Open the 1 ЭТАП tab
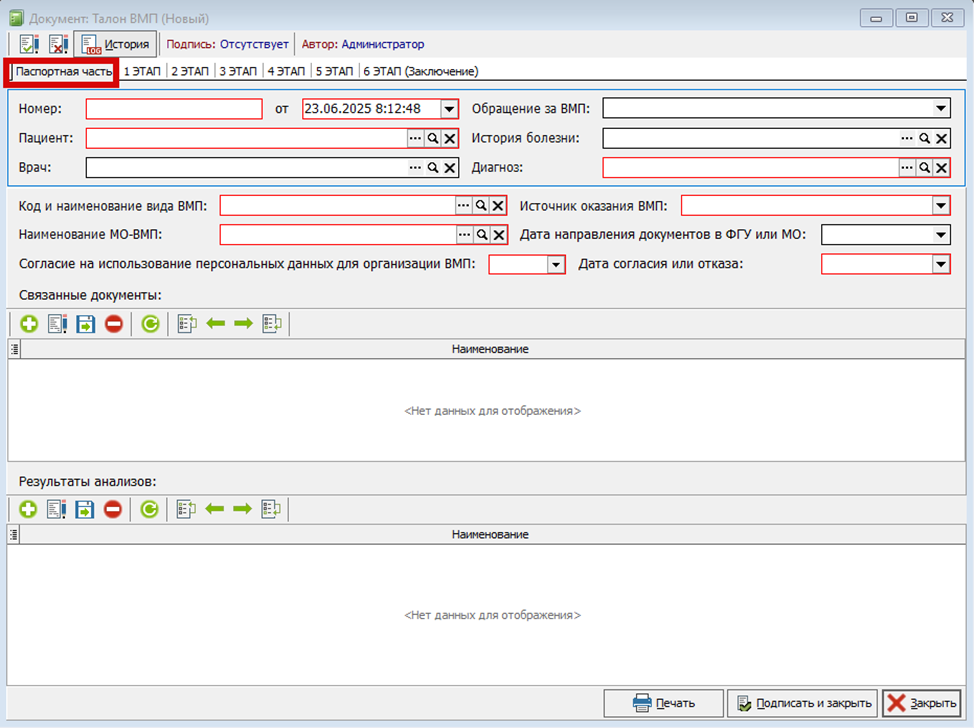The width and height of the screenshot is (974, 728). coord(142,71)
